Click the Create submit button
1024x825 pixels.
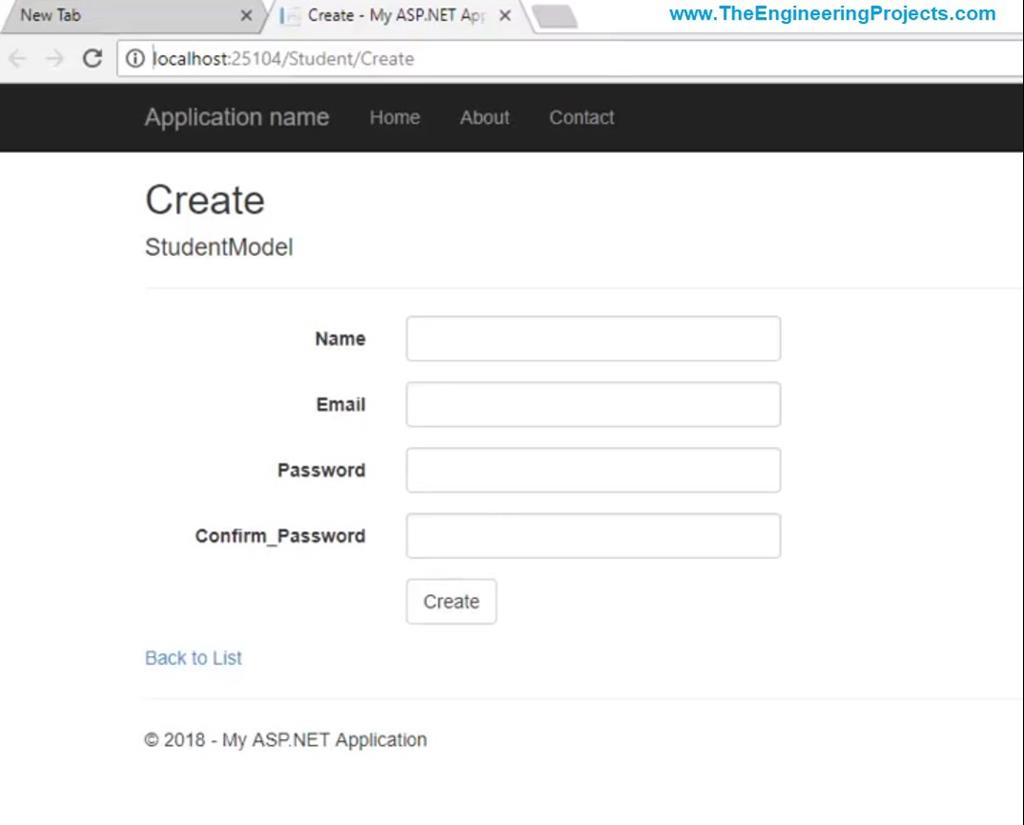point(451,601)
